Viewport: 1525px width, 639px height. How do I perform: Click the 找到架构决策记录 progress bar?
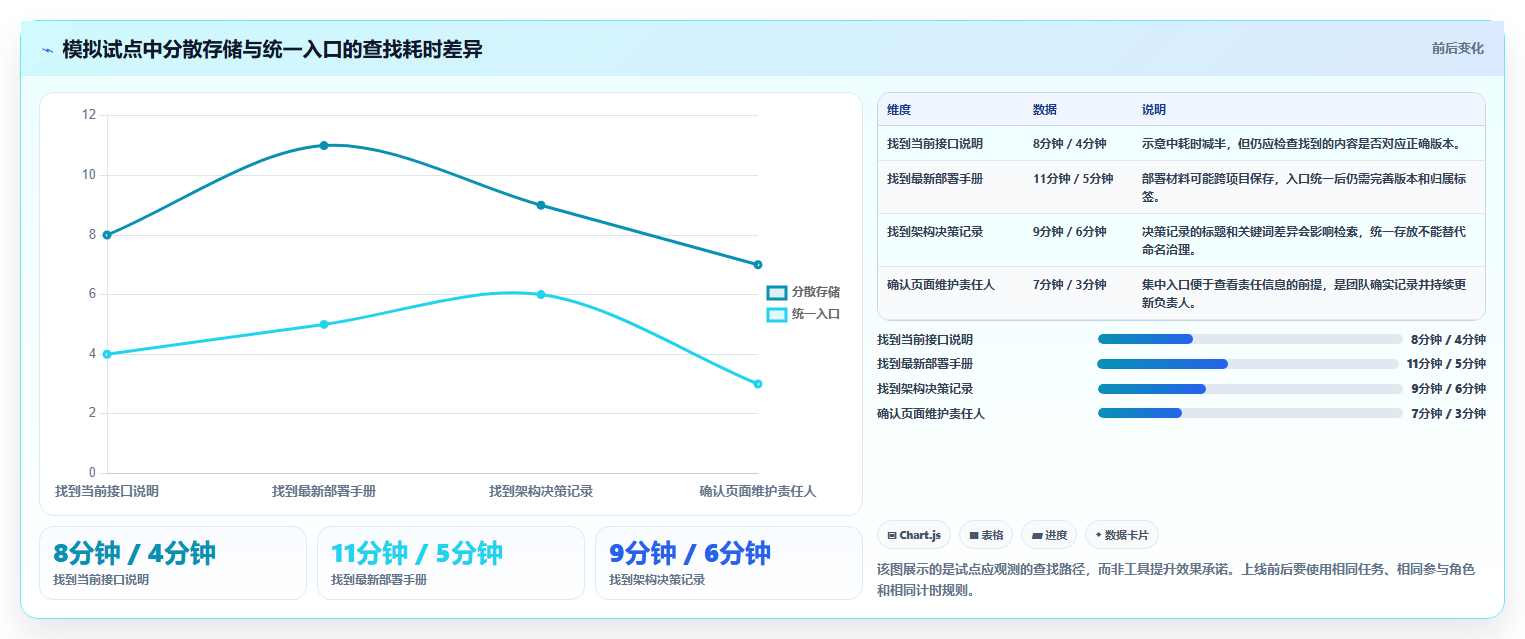point(1250,389)
